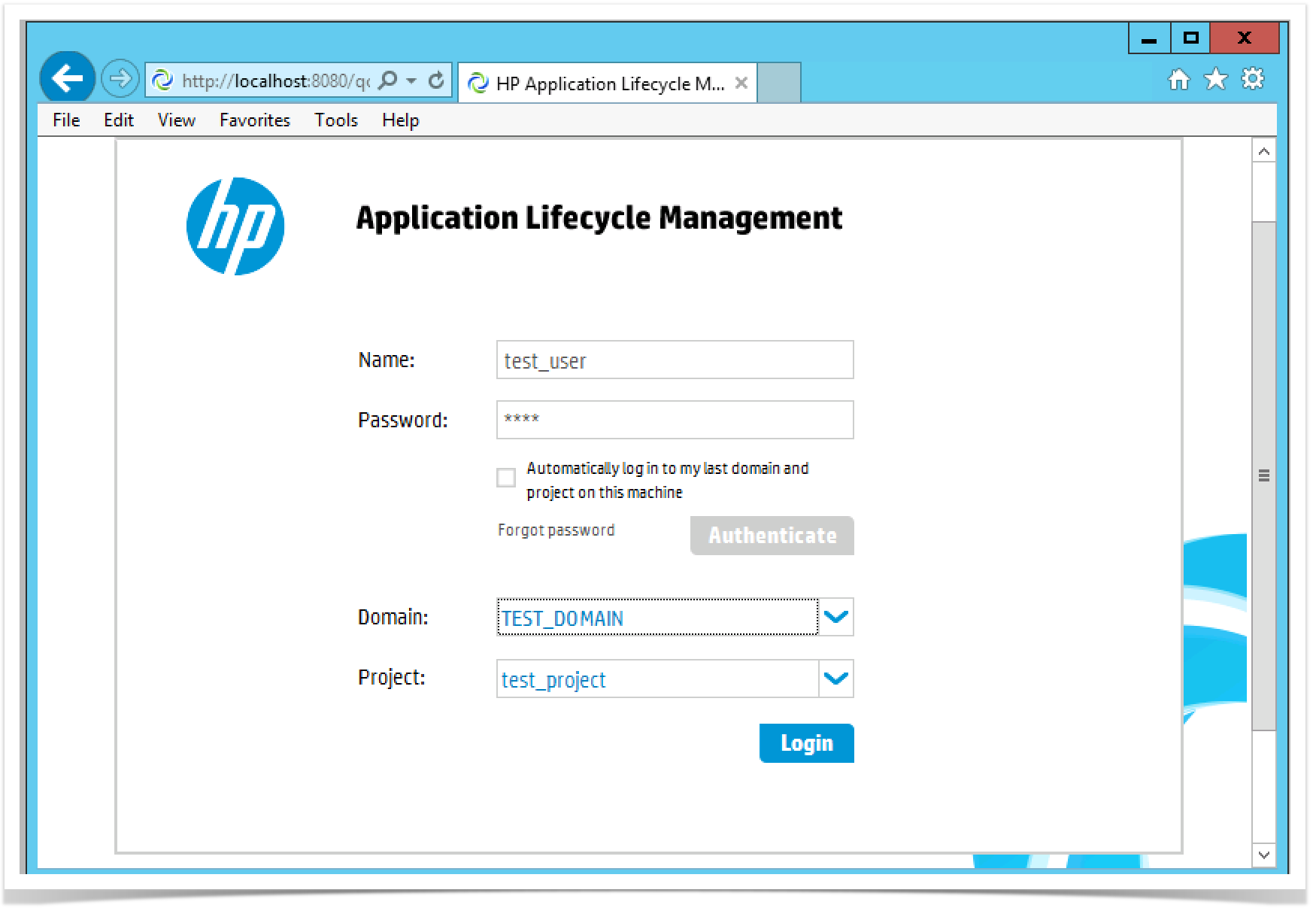
Task: Minimize the browser window
Action: click(x=1149, y=38)
